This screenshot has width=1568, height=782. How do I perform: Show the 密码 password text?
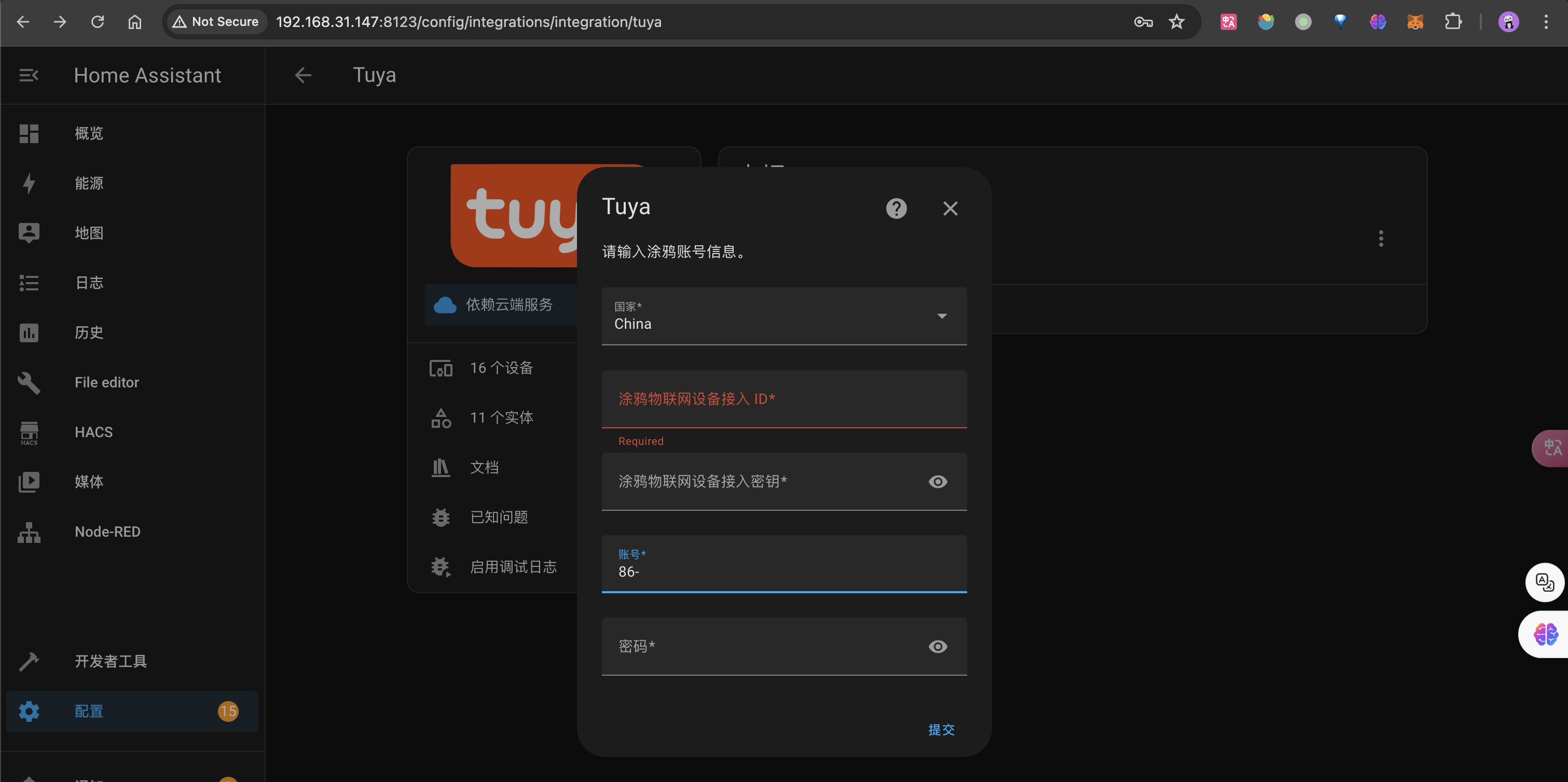tap(938, 646)
